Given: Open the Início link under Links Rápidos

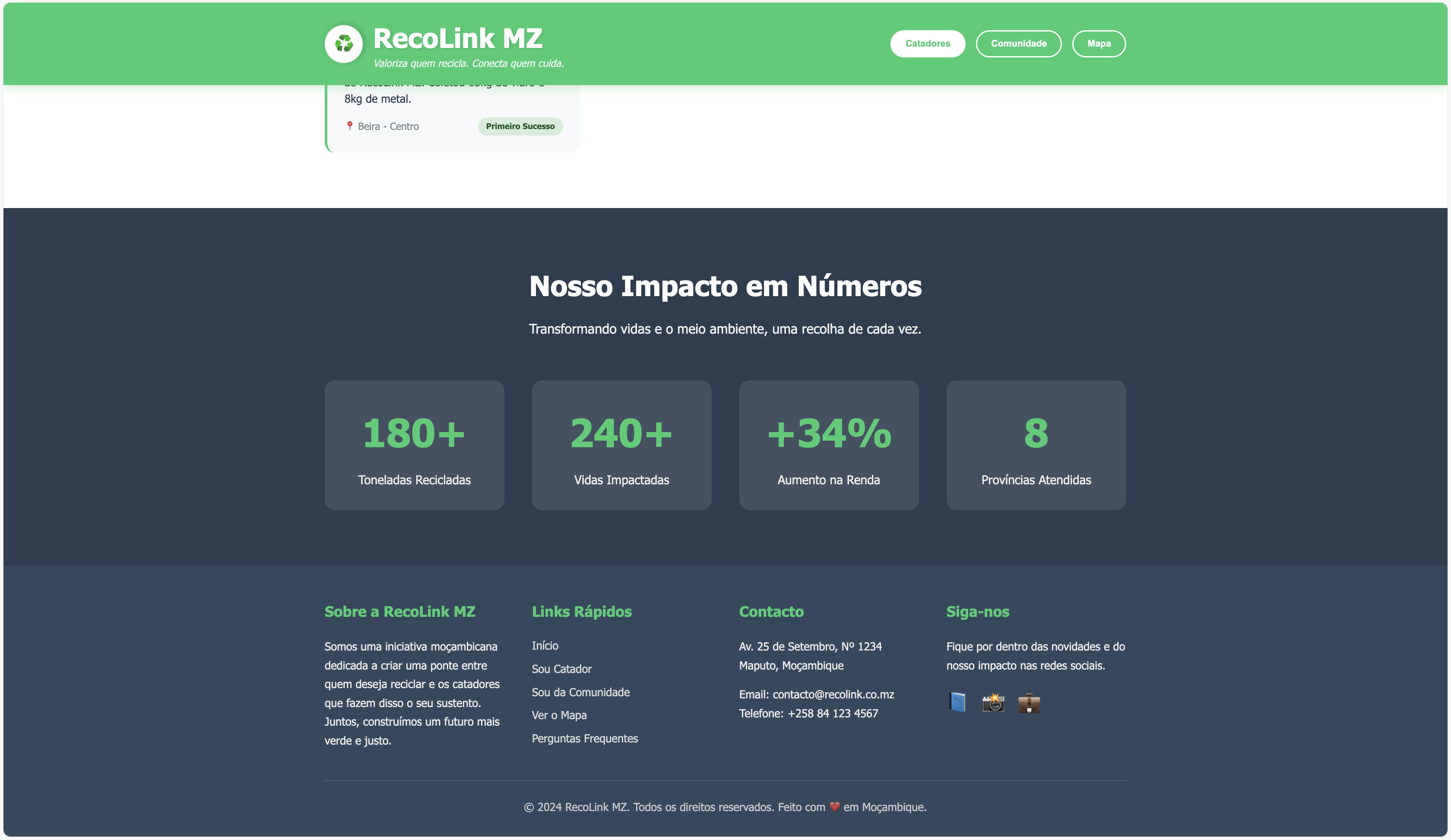Looking at the screenshot, I should point(545,645).
